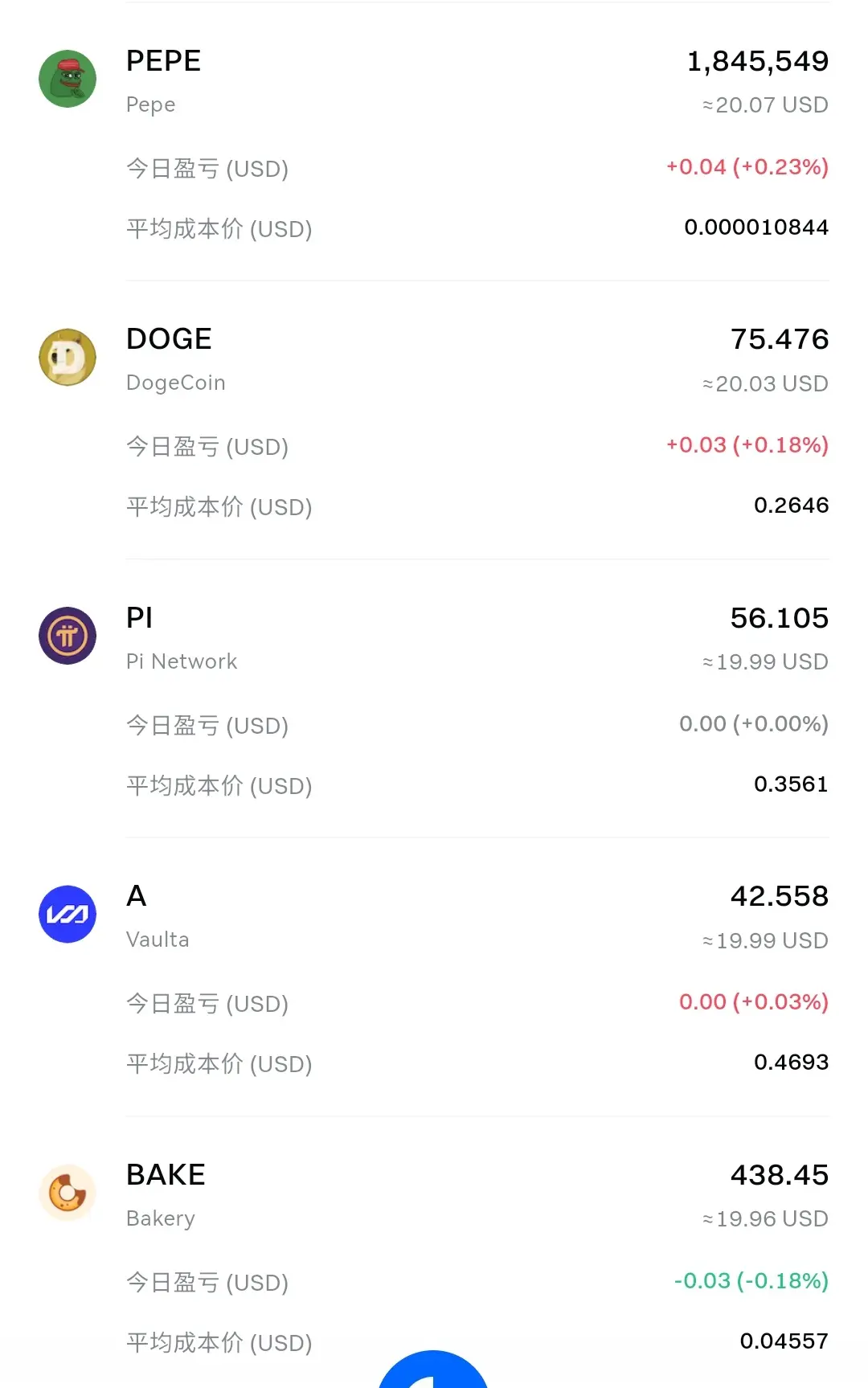Screen dimensions: 868x1388
Task: Tap BAKE holding amount 438.45
Action: 780,1175
